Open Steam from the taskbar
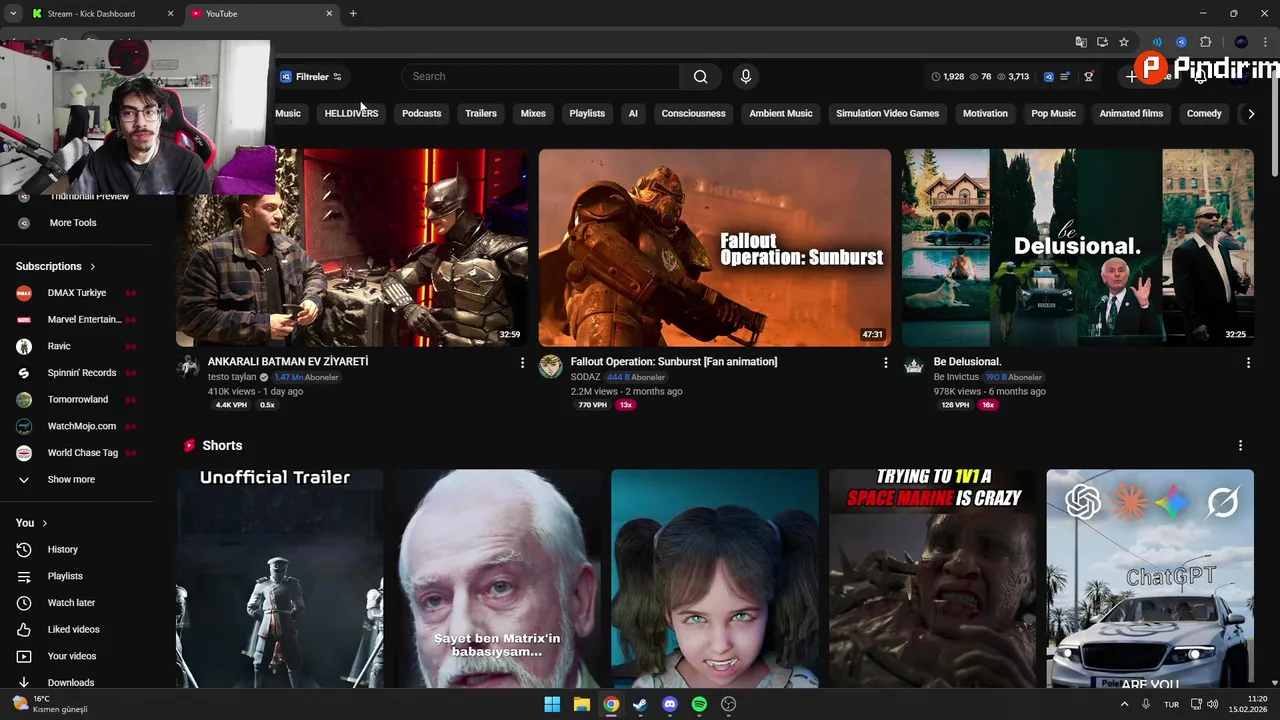This screenshot has width=1280, height=720. (x=640, y=704)
